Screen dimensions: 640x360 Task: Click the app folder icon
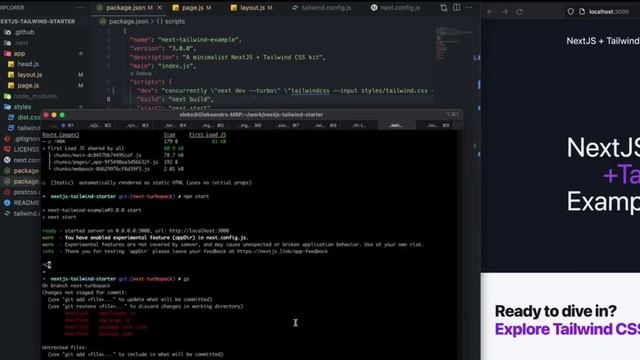pyautogui.click(x=7, y=53)
